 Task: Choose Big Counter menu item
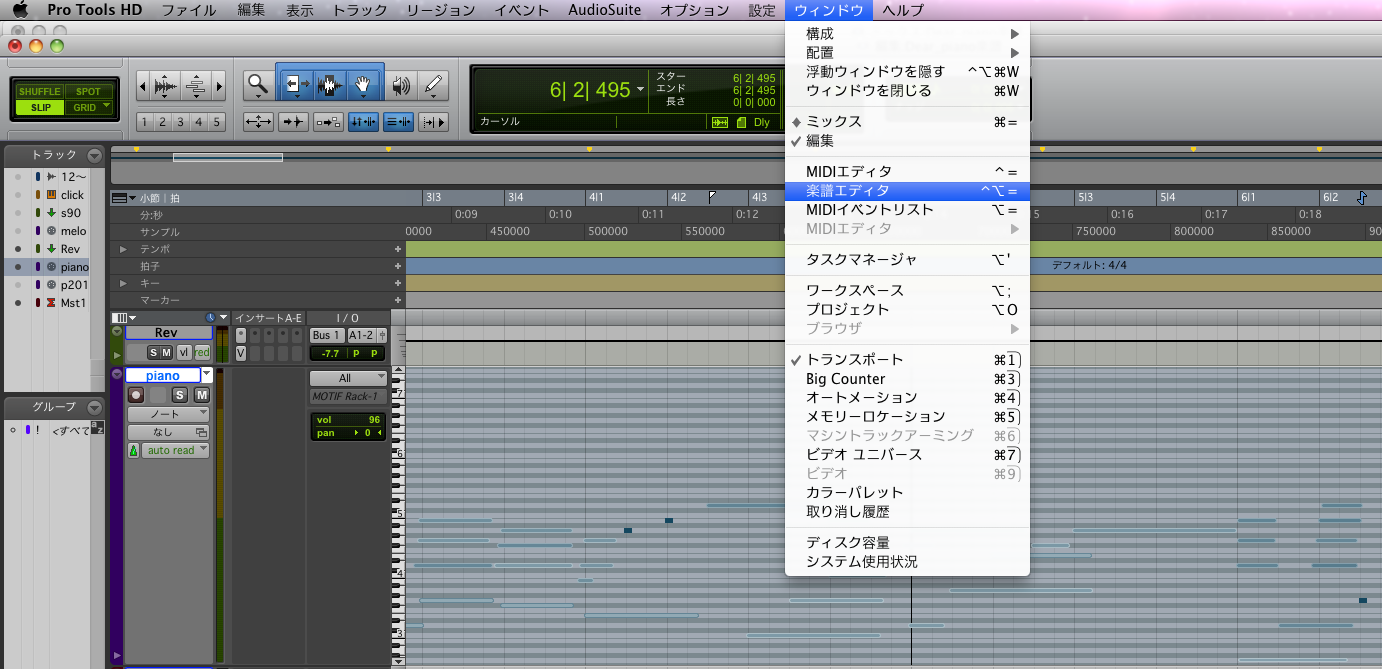coord(907,379)
